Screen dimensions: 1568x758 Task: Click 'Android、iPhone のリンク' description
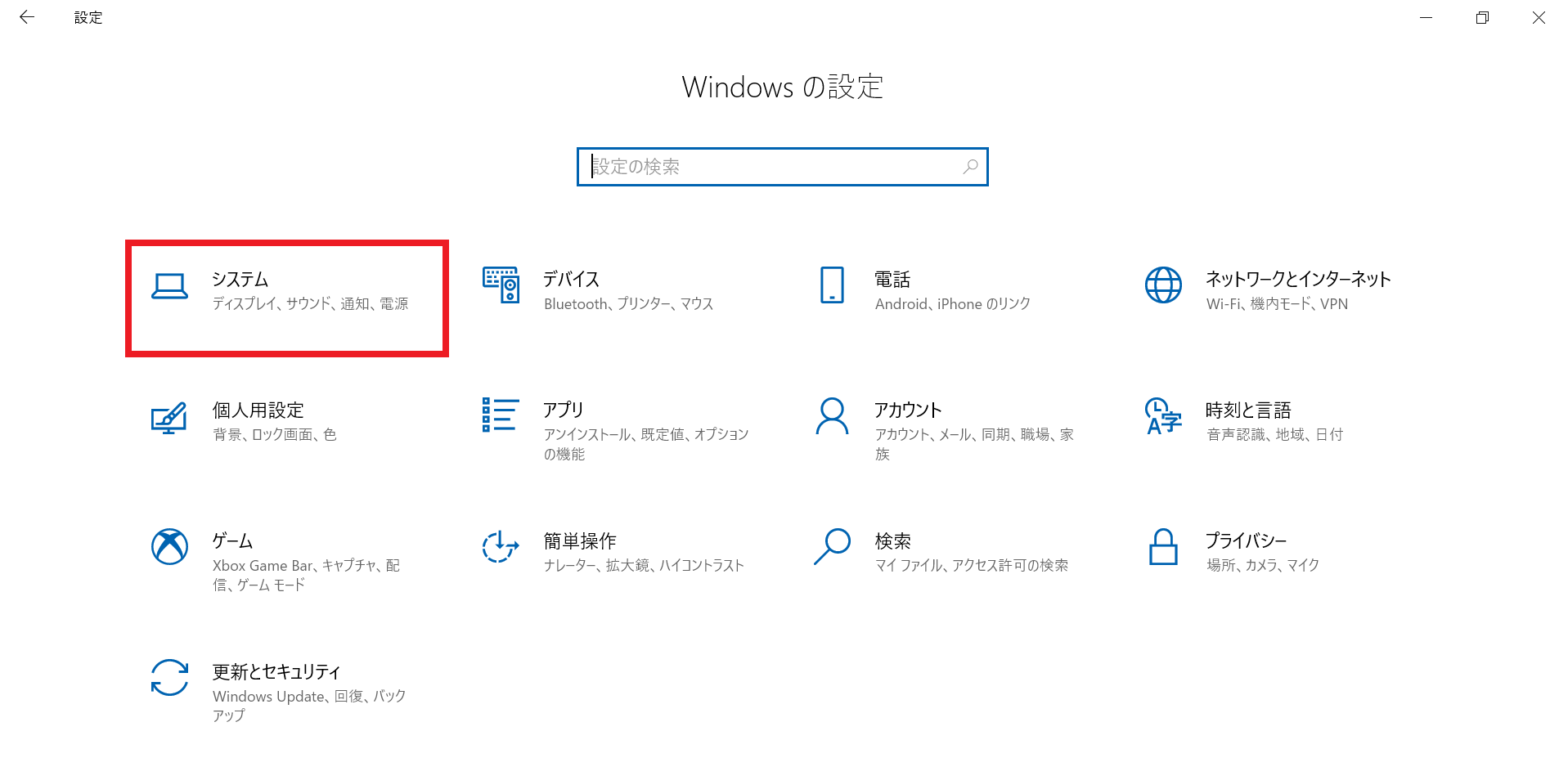pos(952,304)
